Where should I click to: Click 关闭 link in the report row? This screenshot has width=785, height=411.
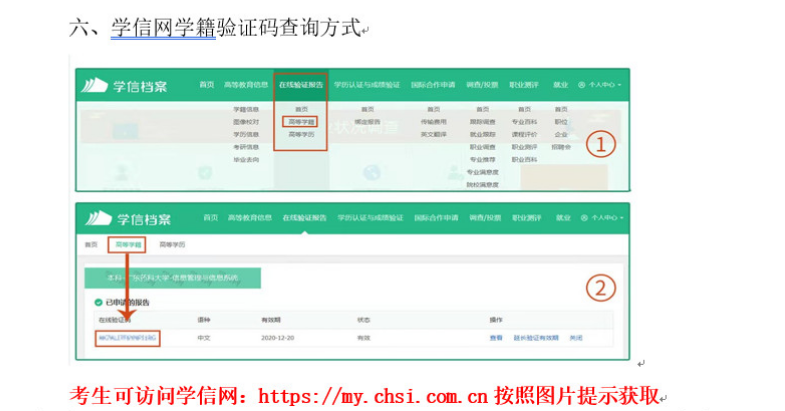(x=576, y=338)
